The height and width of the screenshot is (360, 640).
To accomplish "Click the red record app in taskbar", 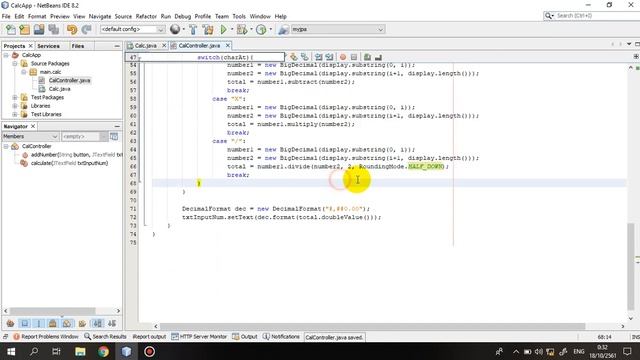I will click(x=149, y=351).
